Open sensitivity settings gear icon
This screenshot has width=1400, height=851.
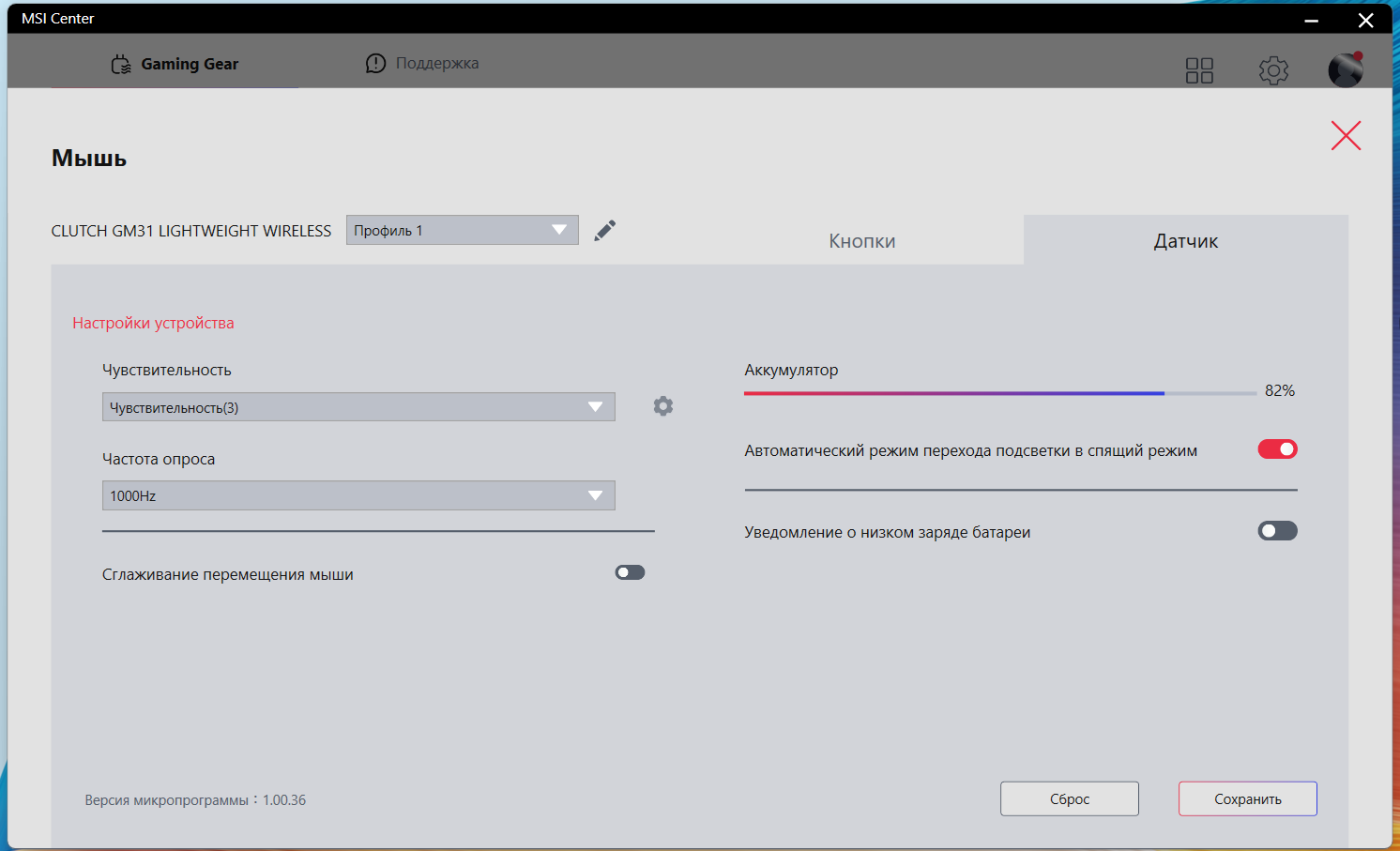pos(663,406)
